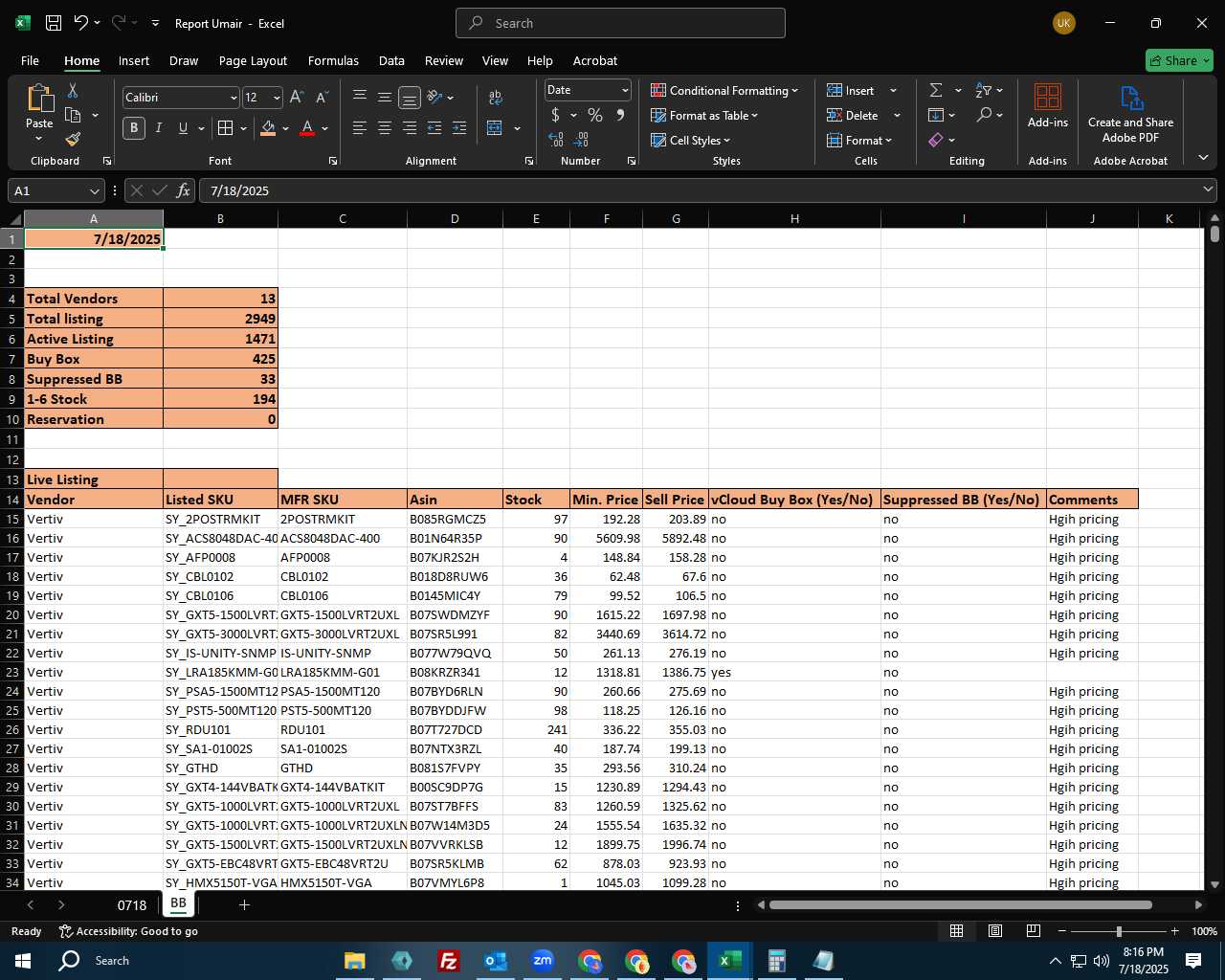Viewport: 1225px width, 980px height.
Task: Click the Cut scissors icon
Action: [73, 90]
